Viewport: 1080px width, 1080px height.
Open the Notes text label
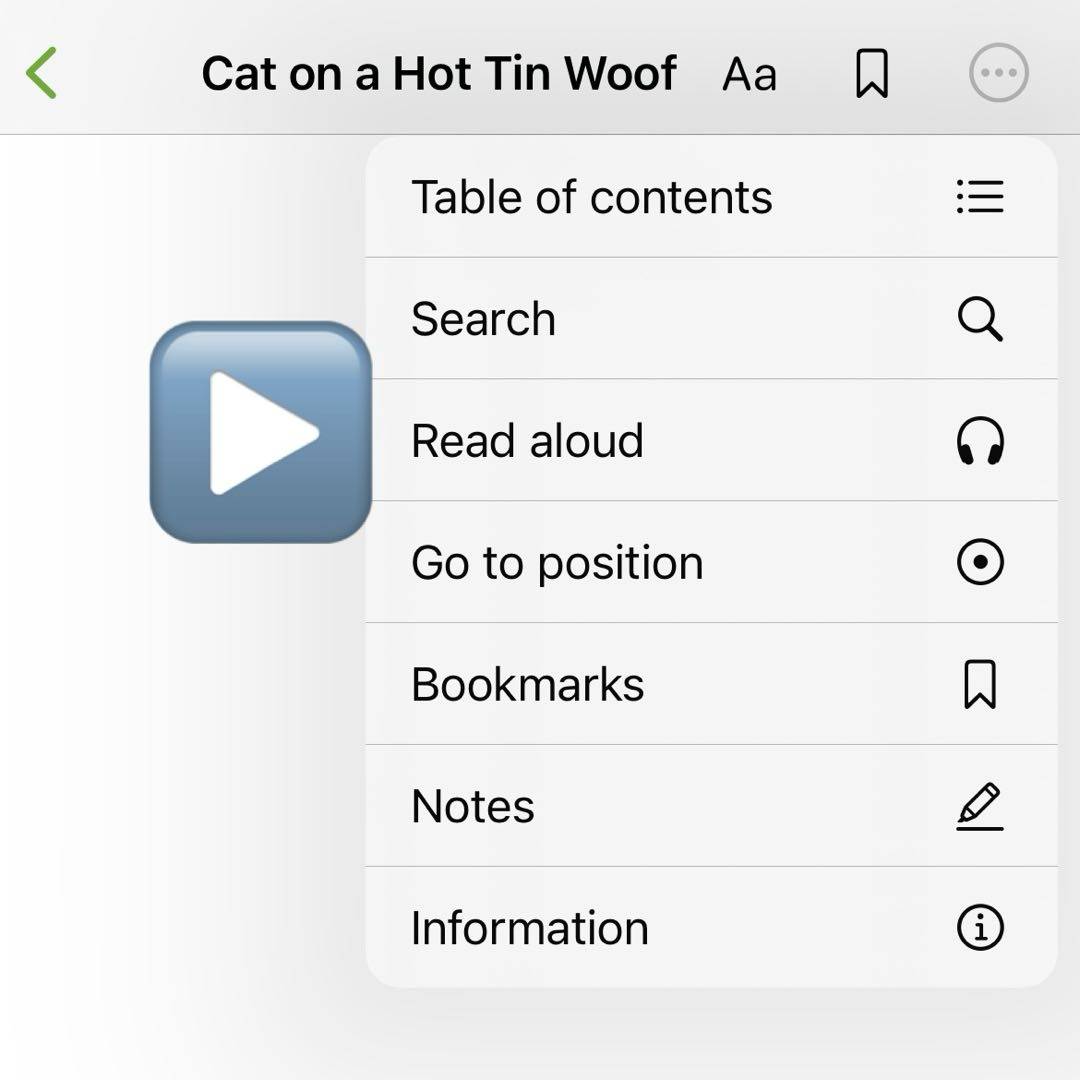[472, 807]
